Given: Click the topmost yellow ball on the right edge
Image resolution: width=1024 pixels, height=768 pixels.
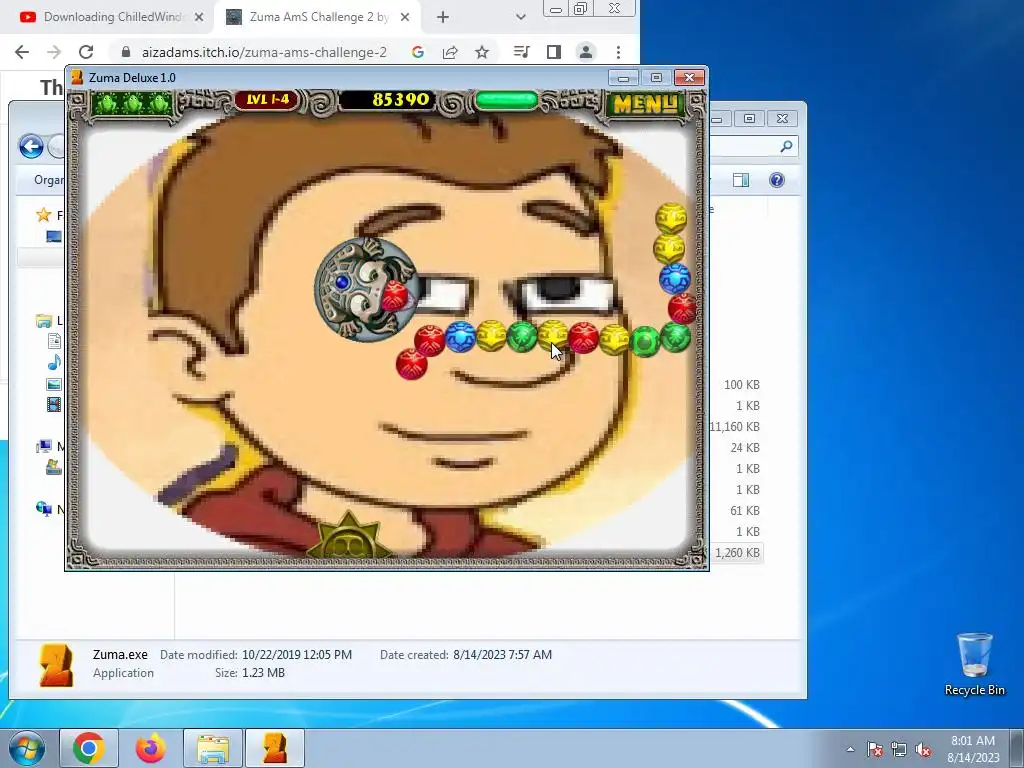Looking at the screenshot, I should click(x=671, y=218).
